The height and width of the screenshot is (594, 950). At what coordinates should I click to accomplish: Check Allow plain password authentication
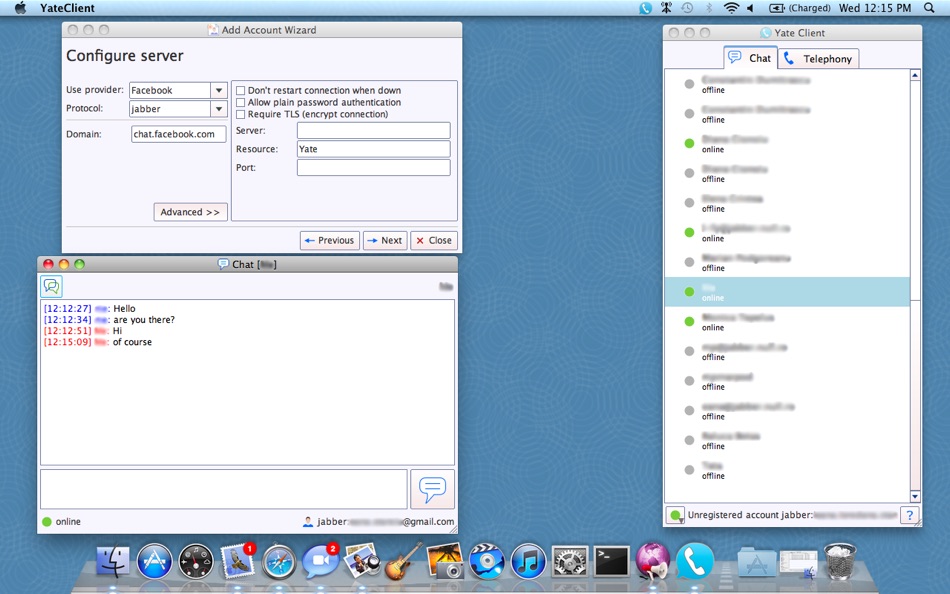(241, 102)
